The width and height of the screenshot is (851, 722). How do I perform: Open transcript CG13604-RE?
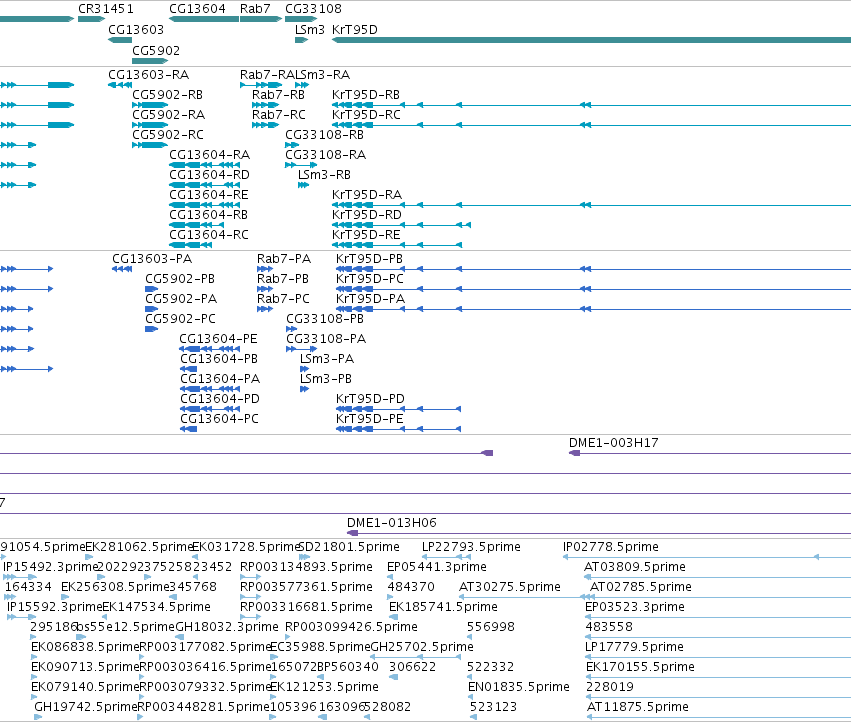209,195
